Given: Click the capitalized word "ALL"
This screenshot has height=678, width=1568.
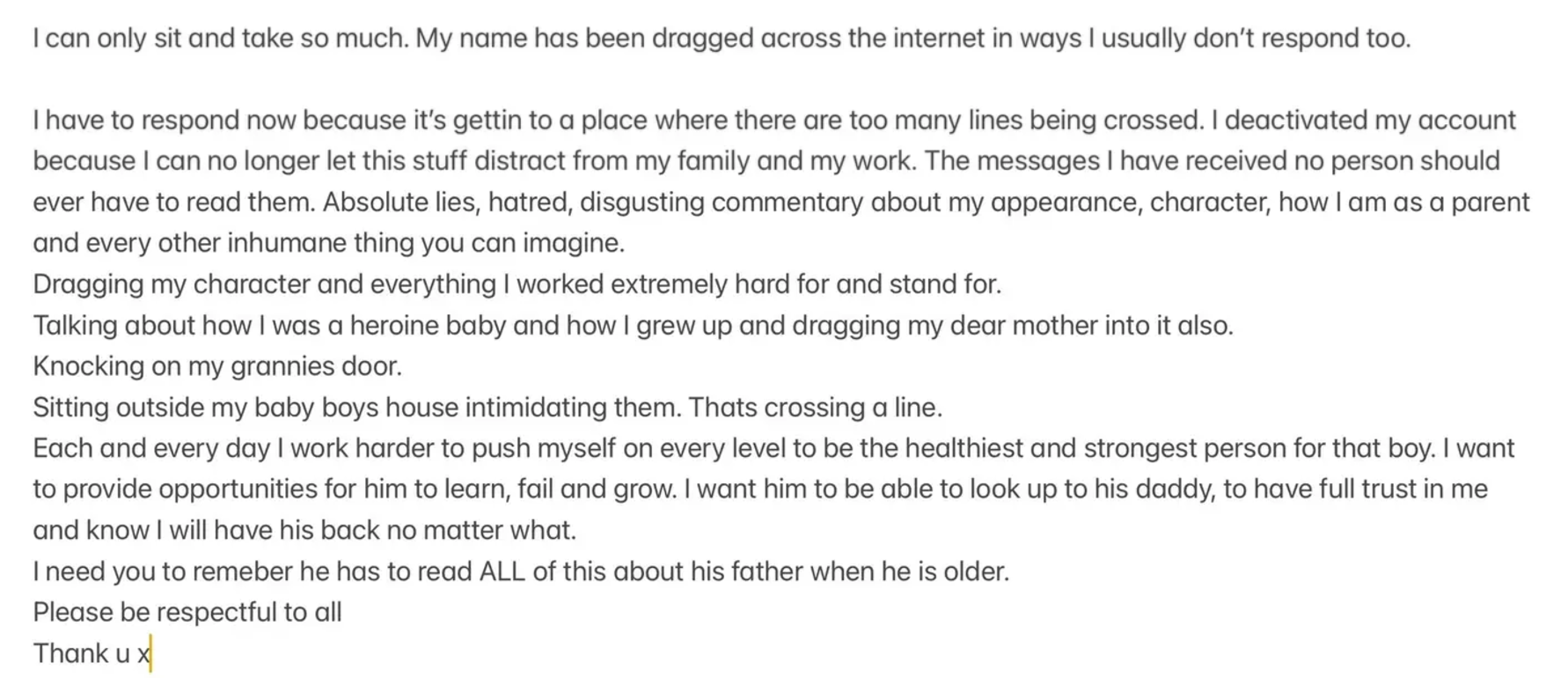Looking at the screenshot, I should [502, 571].
